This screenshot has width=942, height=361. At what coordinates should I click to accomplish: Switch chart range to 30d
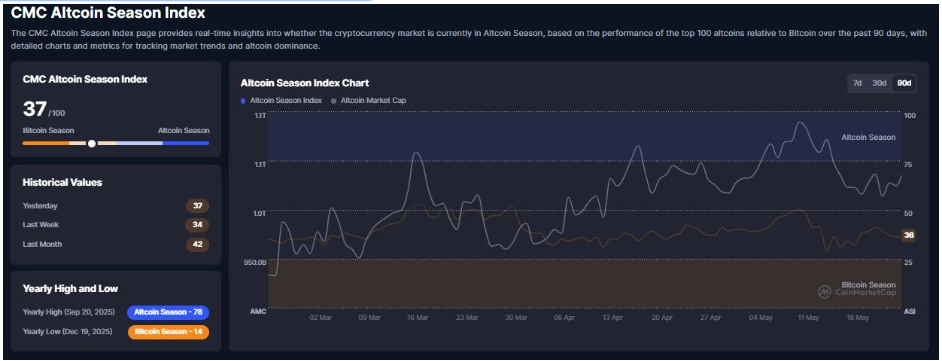pos(879,83)
